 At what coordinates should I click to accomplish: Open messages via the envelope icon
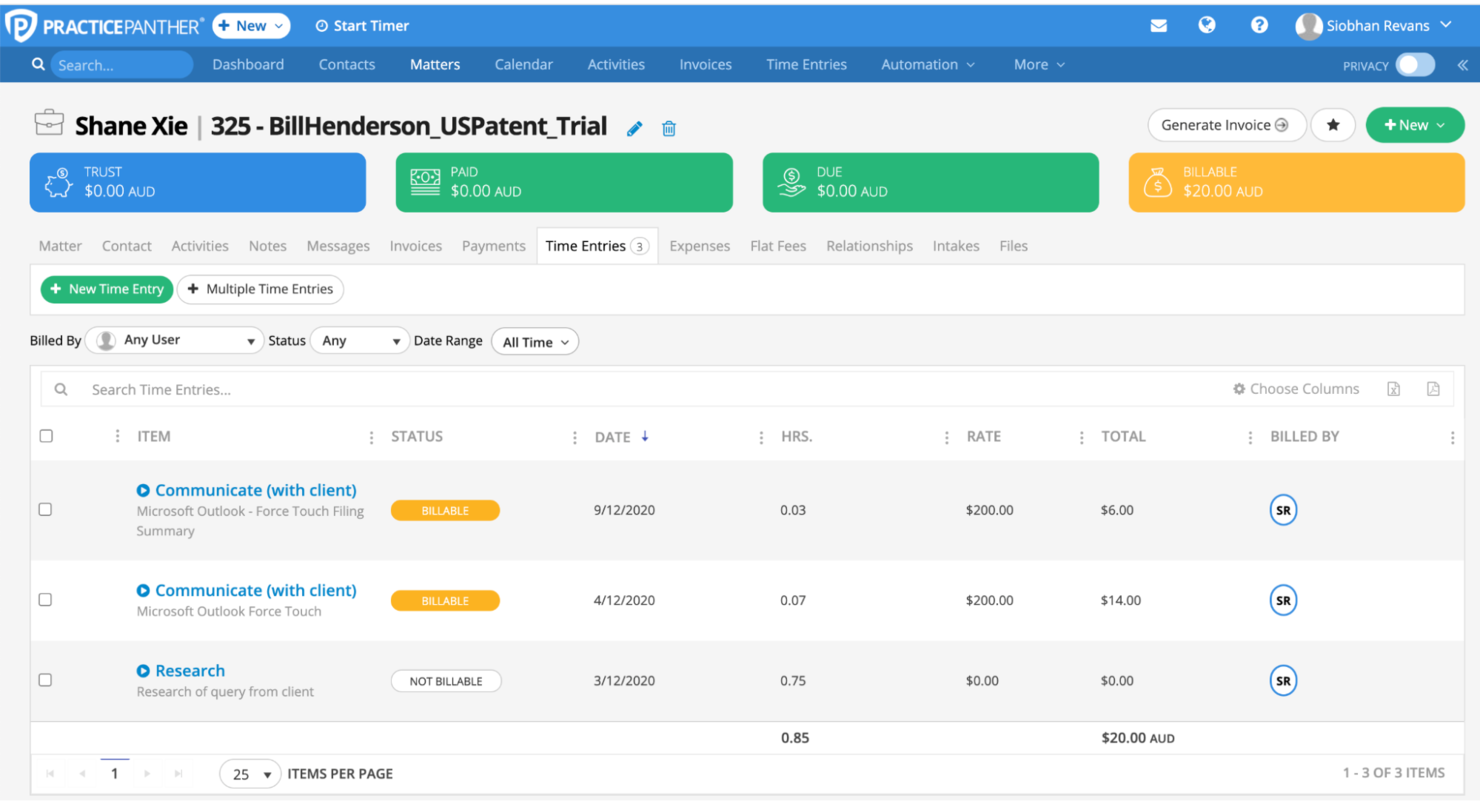pyautogui.click(x=1159, y=25)
